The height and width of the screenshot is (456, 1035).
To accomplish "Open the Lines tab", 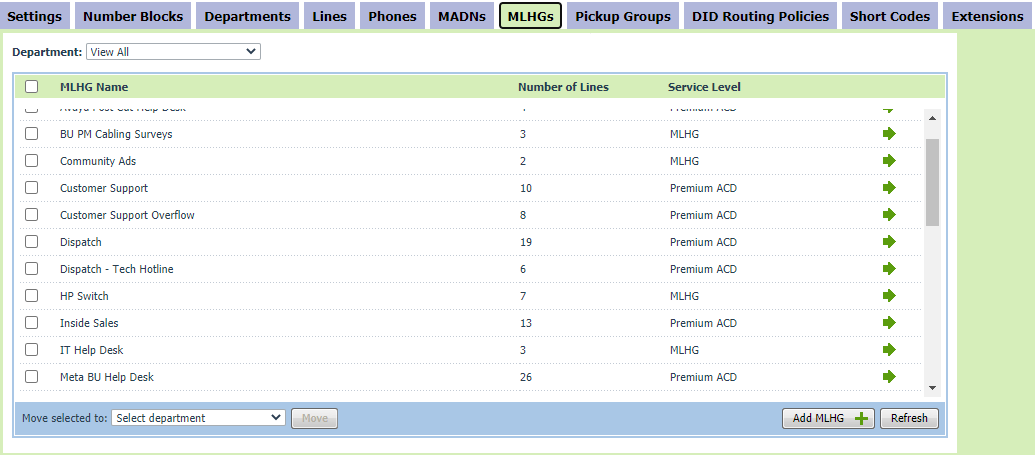I will [329, 16].
